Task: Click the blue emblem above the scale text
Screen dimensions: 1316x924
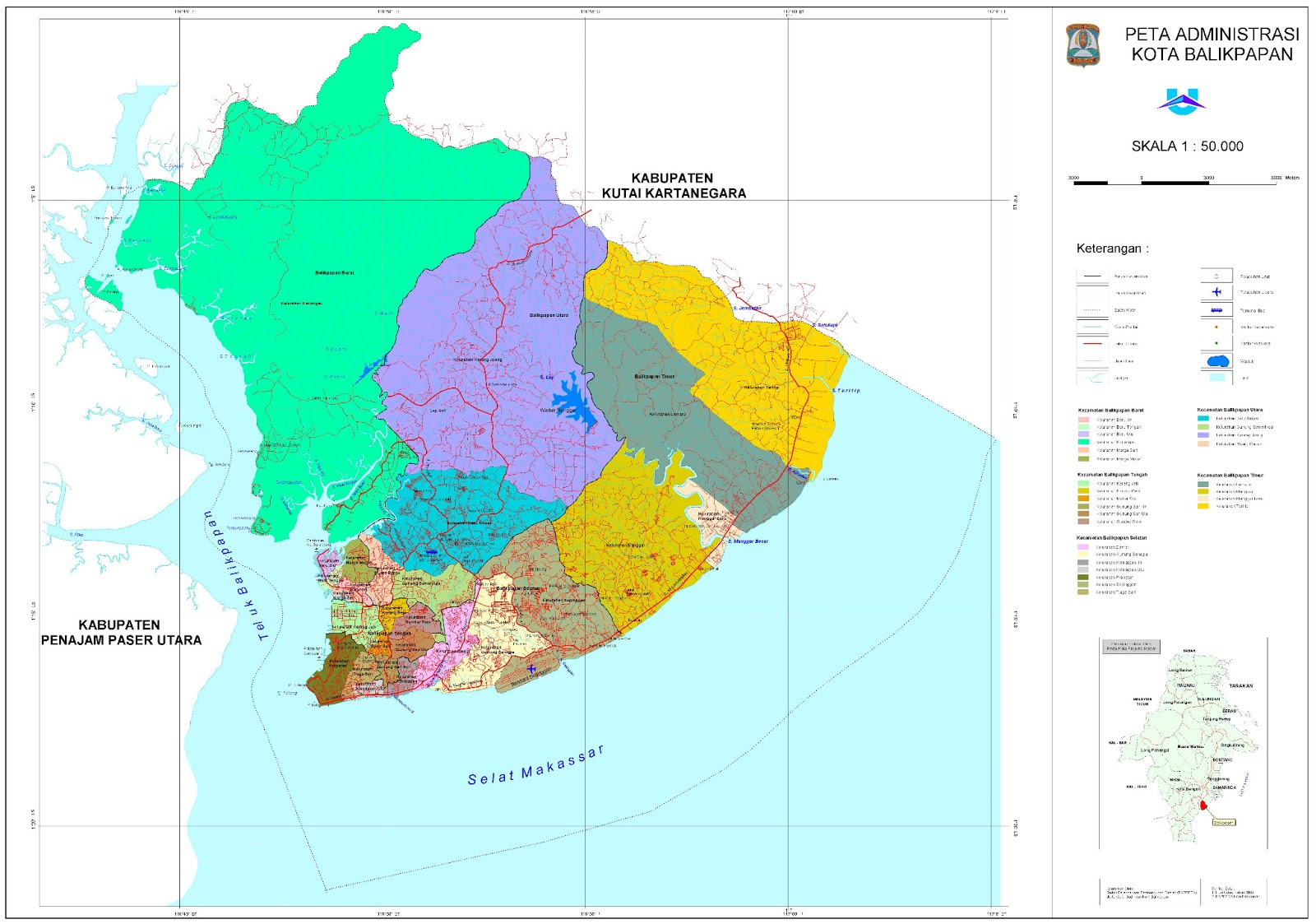Action: pyautogui.click(x=1182, y=100)
